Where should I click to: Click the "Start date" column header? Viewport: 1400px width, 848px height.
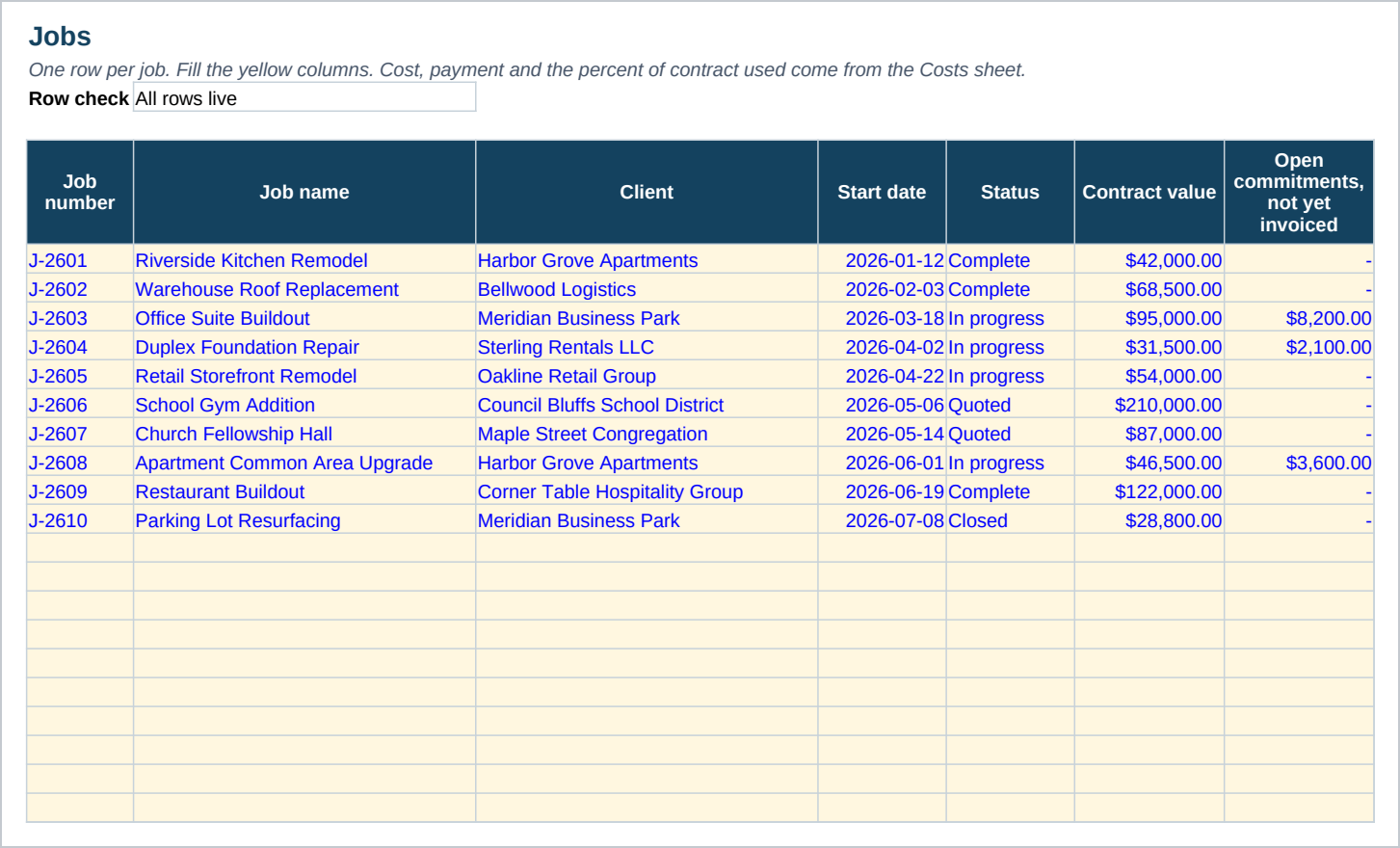click(x=882, y=192)
